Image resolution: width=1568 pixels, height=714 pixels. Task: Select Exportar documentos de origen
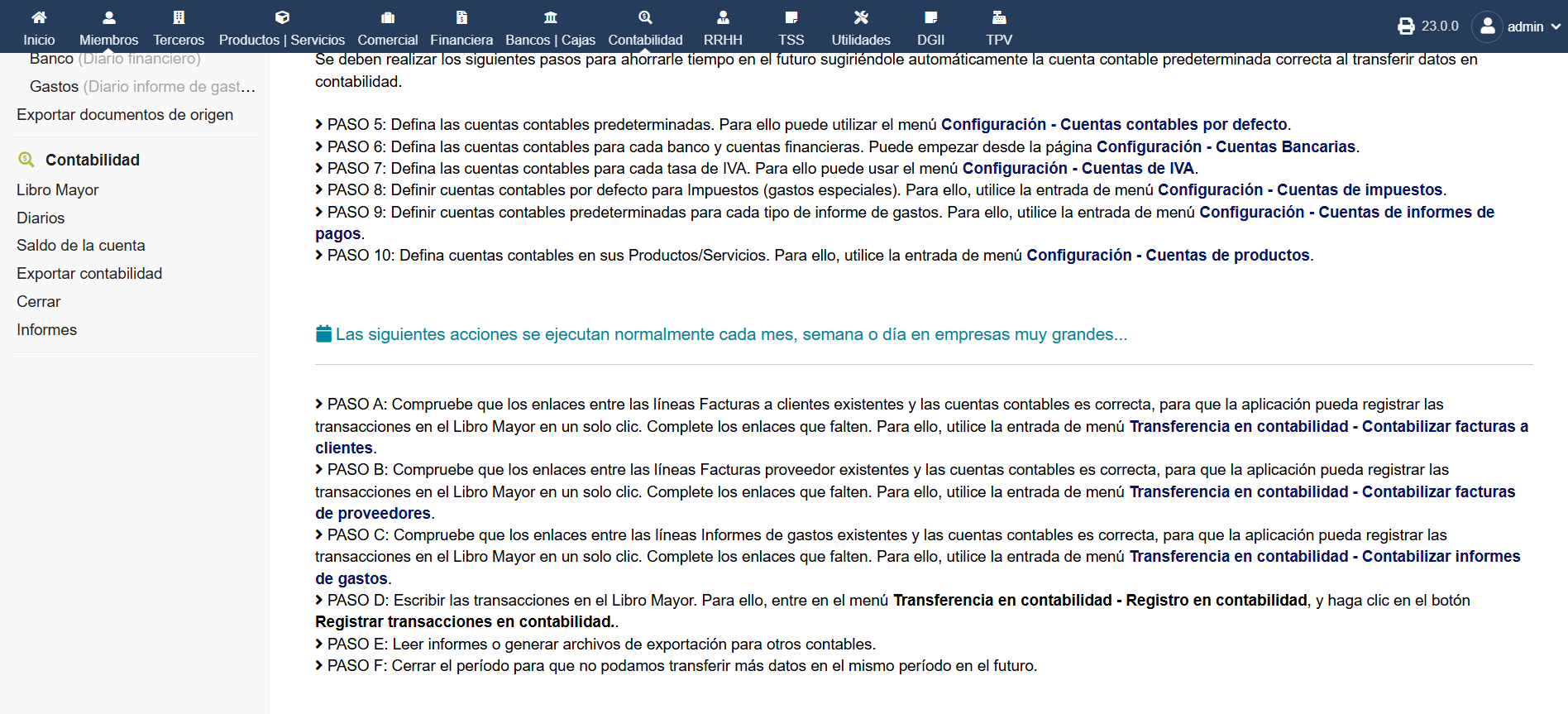click(125, 115)
